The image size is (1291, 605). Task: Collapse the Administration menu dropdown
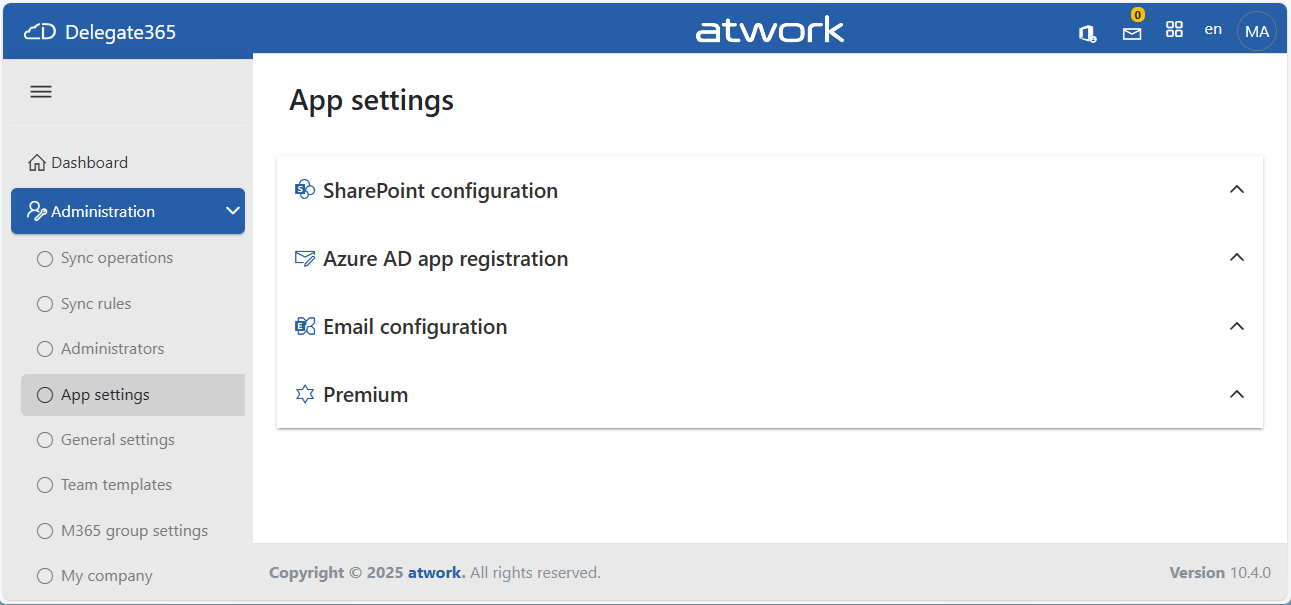pos(232,211)
